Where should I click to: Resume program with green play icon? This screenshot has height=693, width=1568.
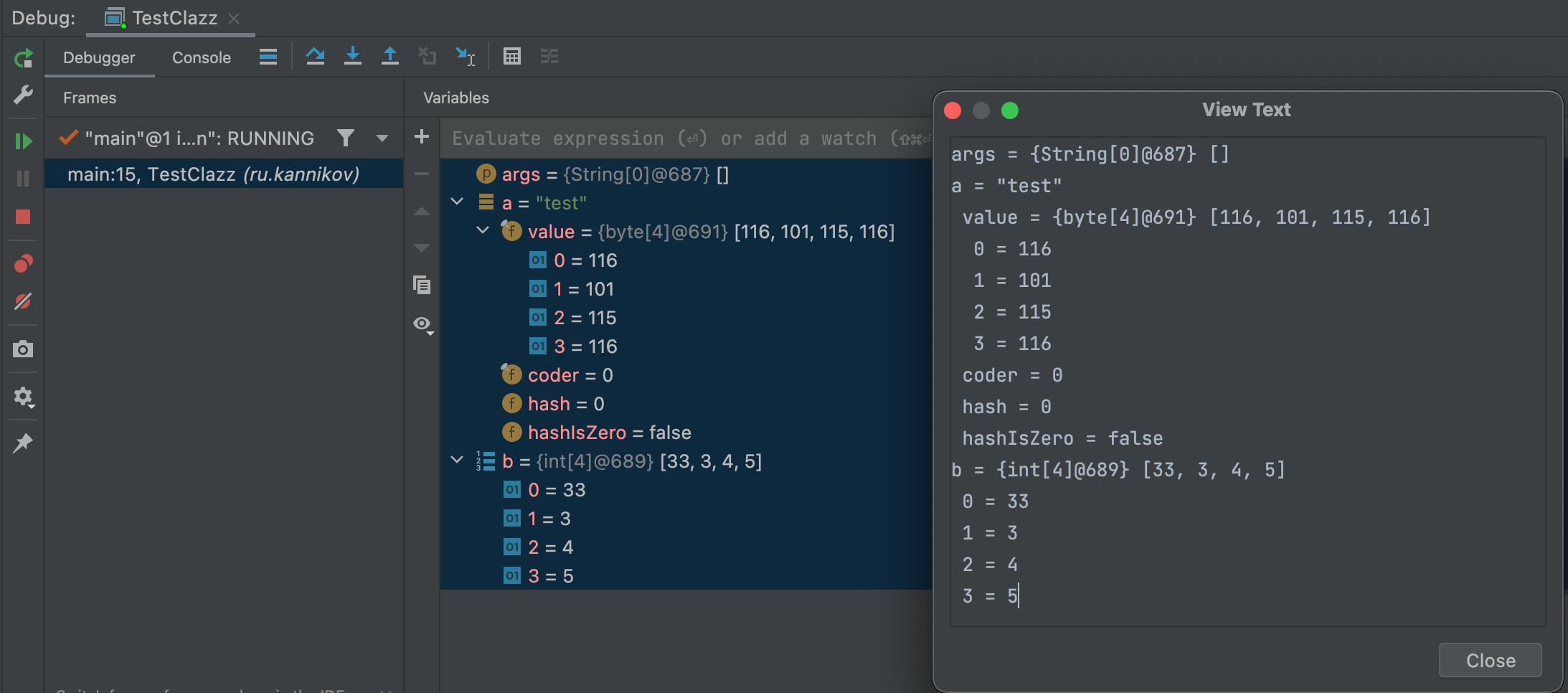coord(23,141)
